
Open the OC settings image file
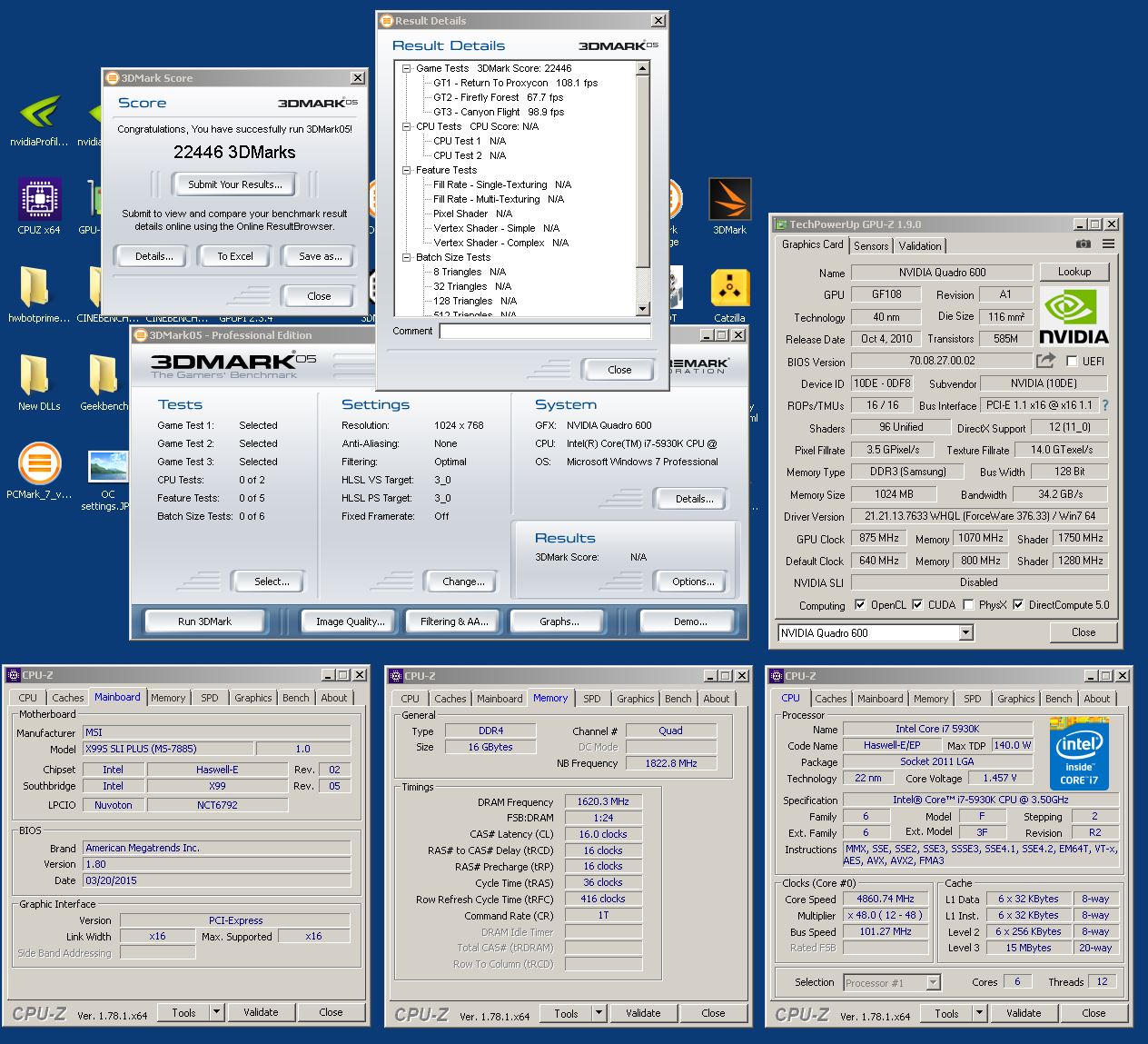(108, 480)
